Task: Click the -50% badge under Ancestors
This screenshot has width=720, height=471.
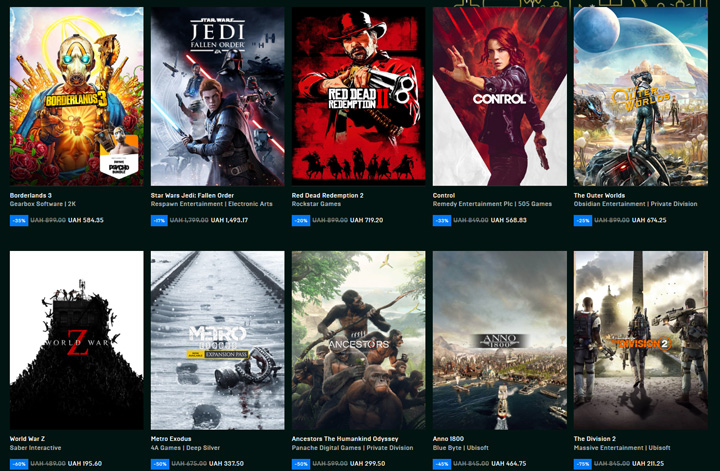Action: tap(301, 464)
